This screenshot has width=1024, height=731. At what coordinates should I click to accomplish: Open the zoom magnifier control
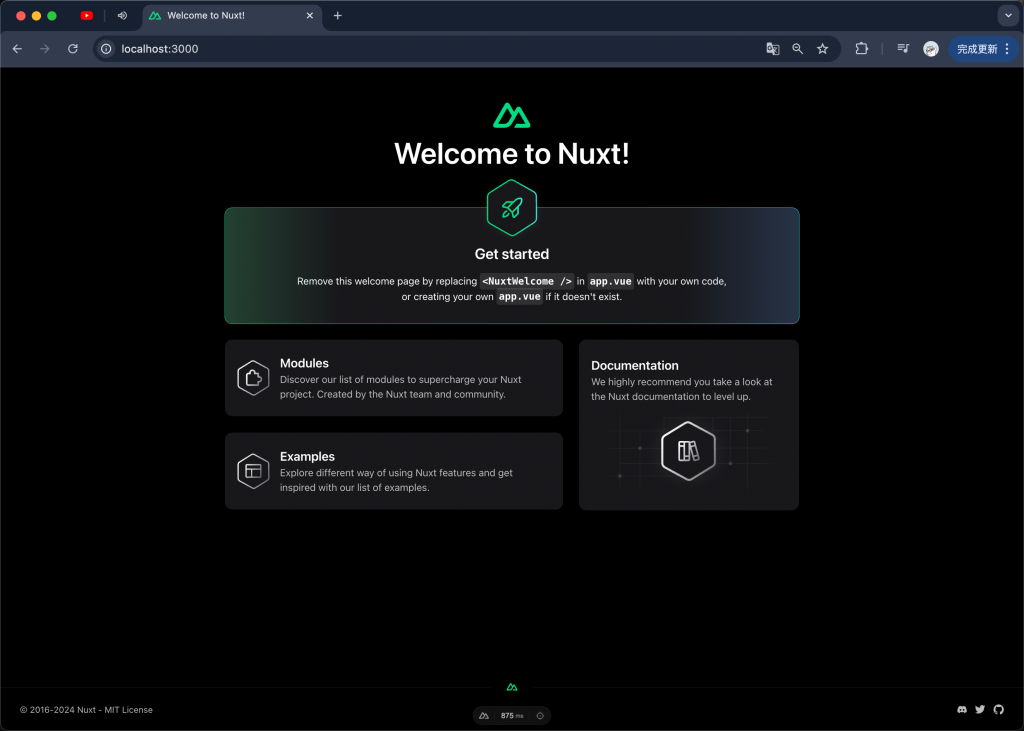(797, 49)
